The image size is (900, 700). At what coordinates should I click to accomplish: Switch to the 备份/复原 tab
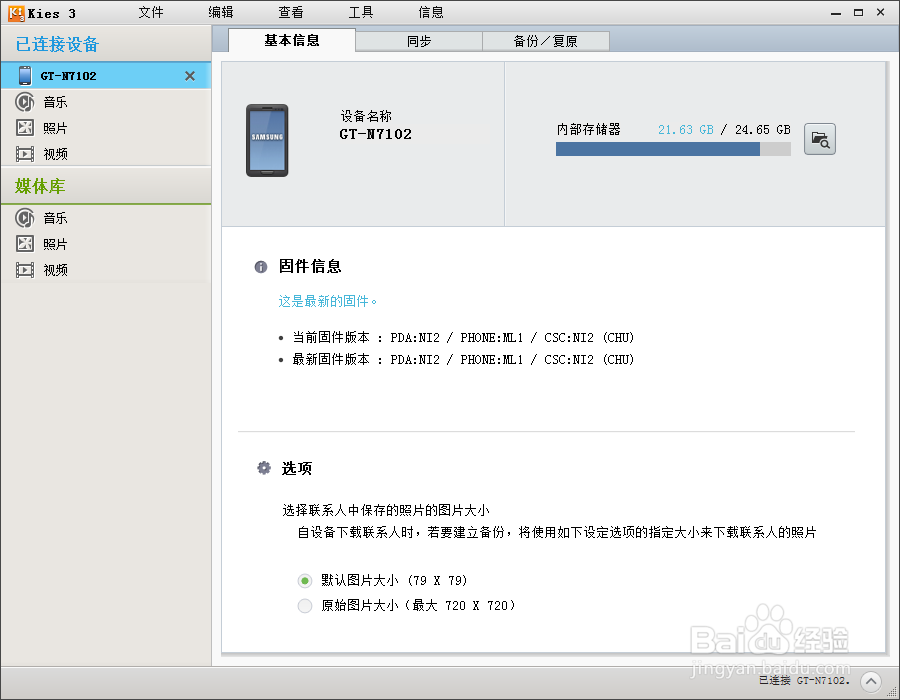(546, 41)
